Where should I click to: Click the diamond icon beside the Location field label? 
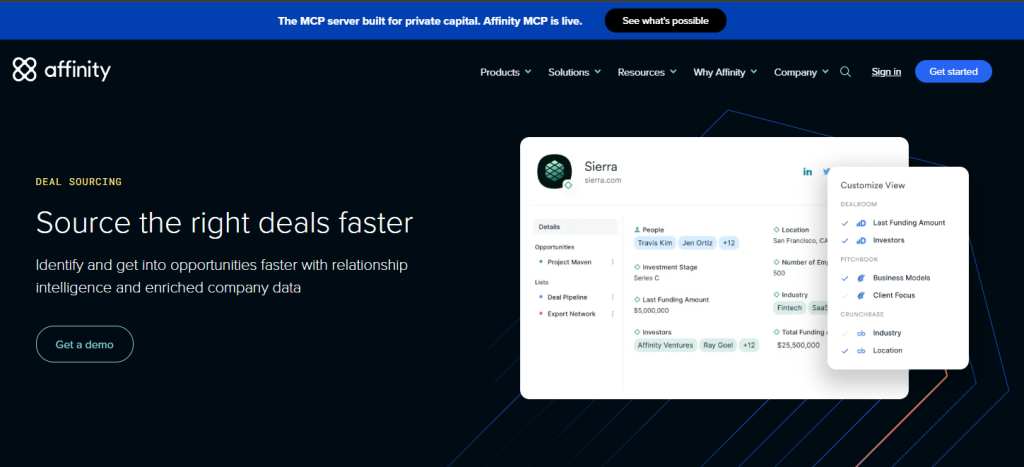(x=776, y=230)
